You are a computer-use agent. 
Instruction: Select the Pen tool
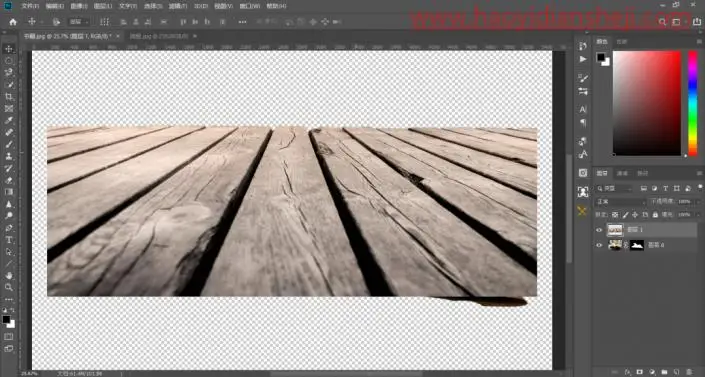pyautogui.click(x=9, y=228)
